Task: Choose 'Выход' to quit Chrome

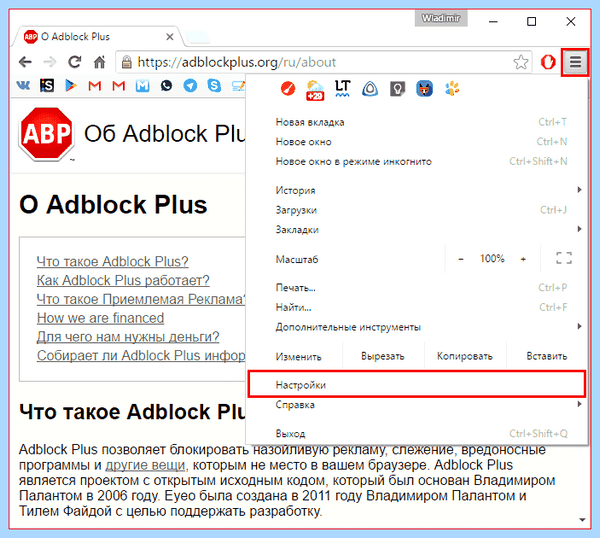Action: (417, 434)
